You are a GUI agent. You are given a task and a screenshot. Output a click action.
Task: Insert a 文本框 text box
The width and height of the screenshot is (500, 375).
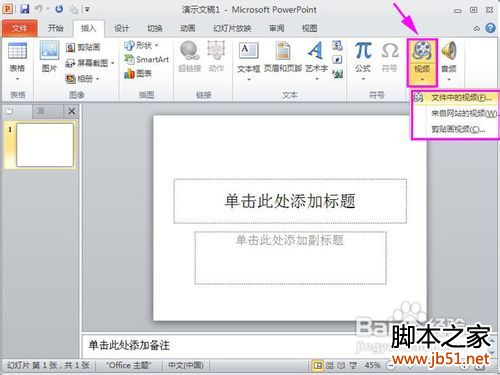click(248, 51)
